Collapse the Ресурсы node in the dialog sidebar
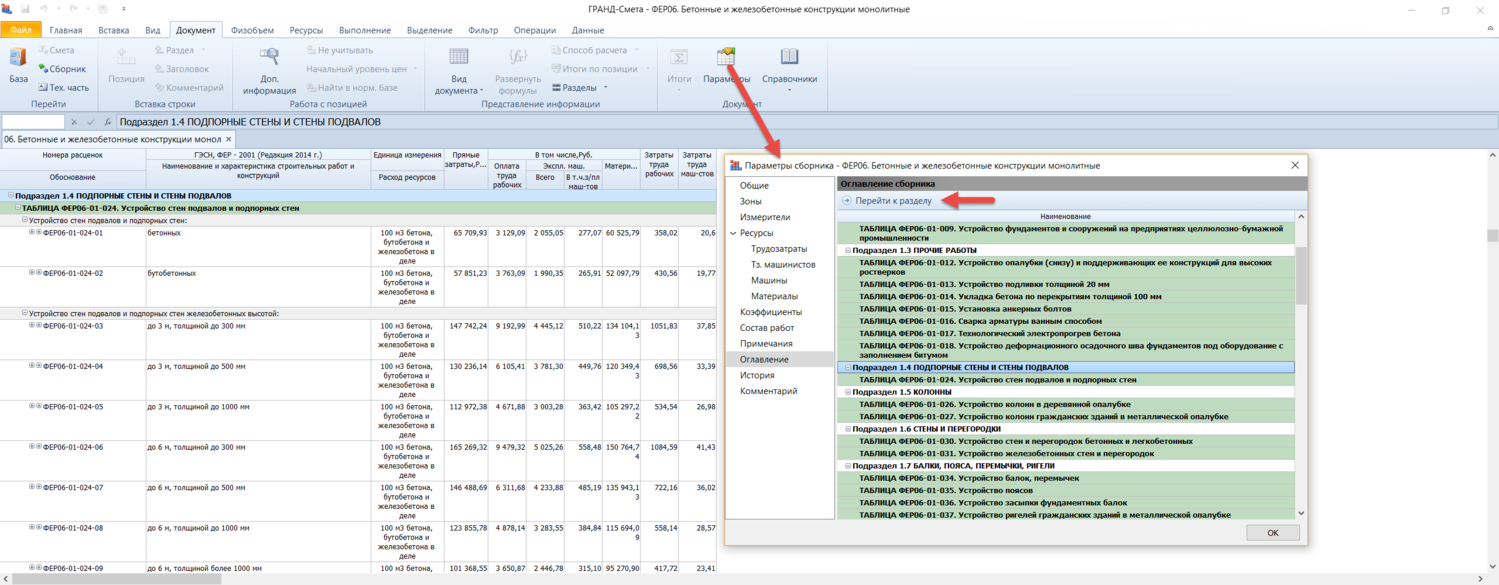The image size is (1499, 585). 733,233
